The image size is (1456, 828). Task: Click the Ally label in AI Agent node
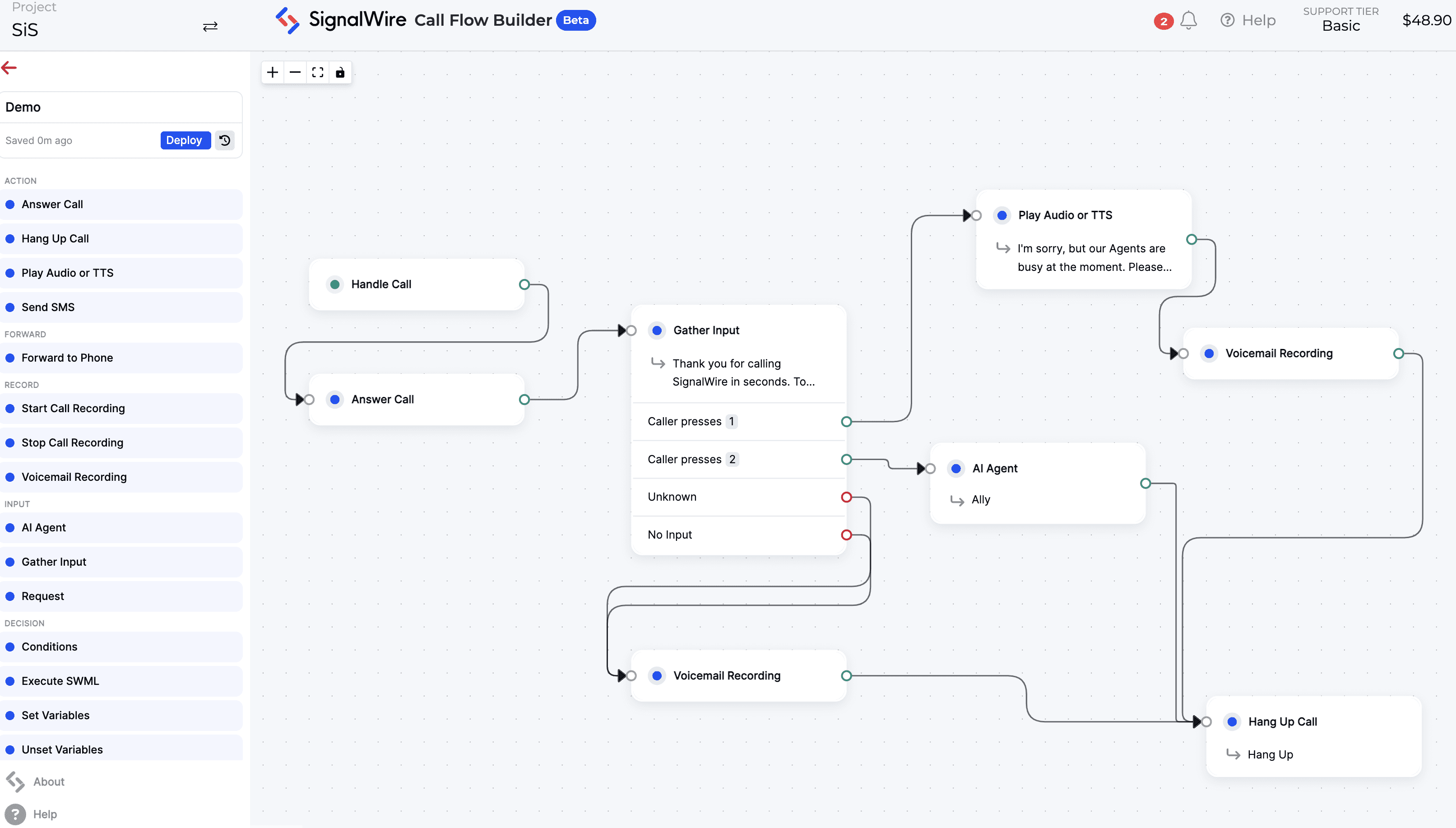pyautogui.click(x=981, y=500)
